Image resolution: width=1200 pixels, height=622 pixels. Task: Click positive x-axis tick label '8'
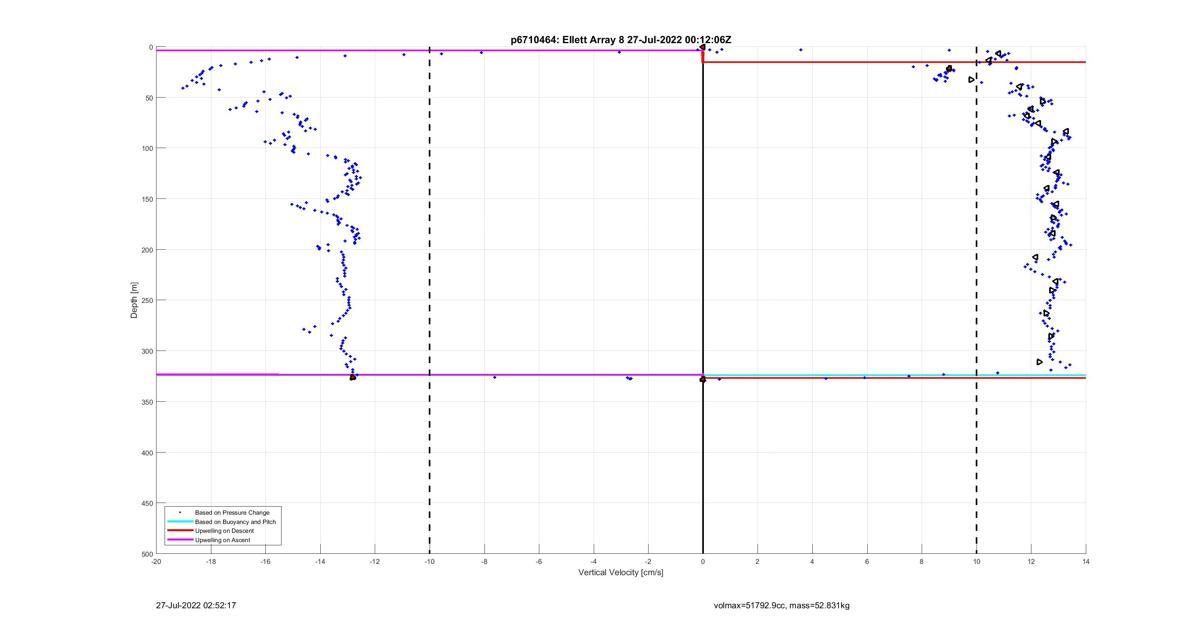pos(922,561)
